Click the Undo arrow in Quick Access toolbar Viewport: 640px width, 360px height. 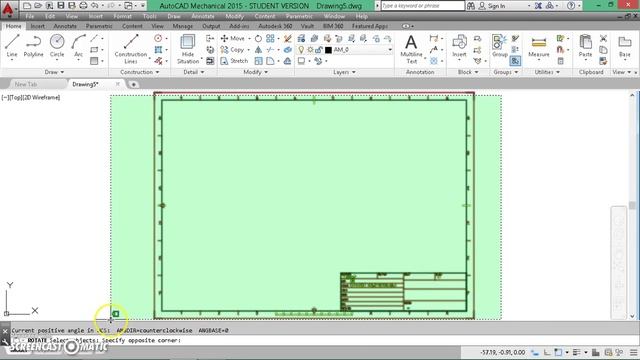[95, 6]
